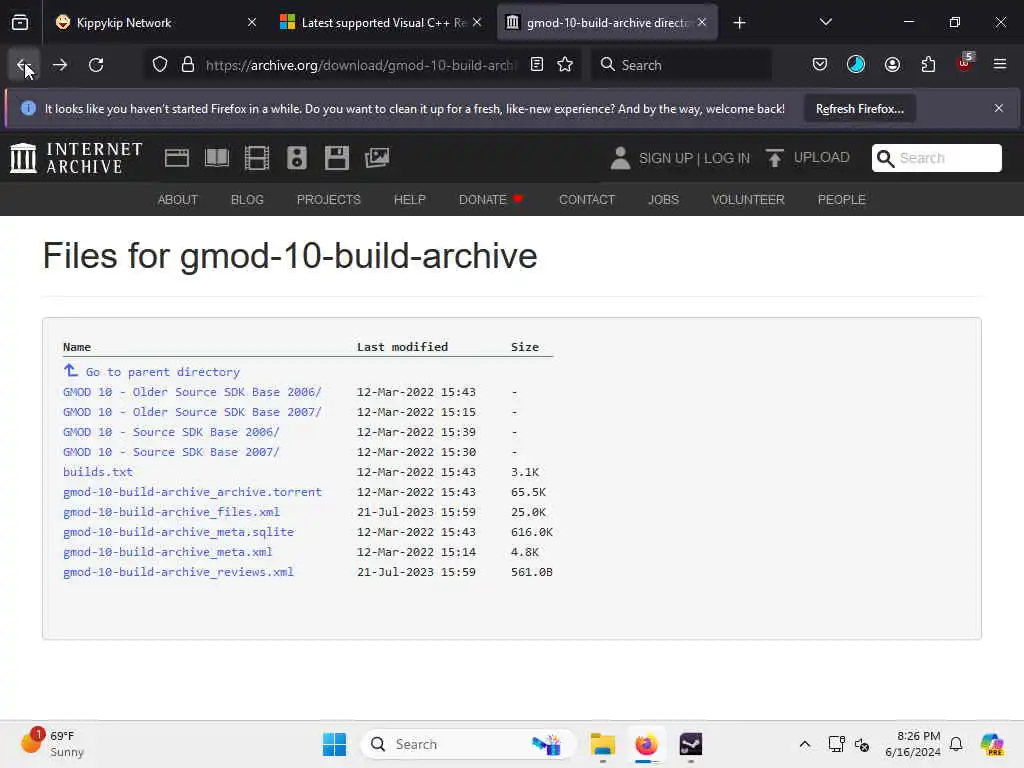Open GMOD 10 - Older Source SDK Base 2006 folder
This screenshot has height=768, width=1024.
[x=192, y=392]
